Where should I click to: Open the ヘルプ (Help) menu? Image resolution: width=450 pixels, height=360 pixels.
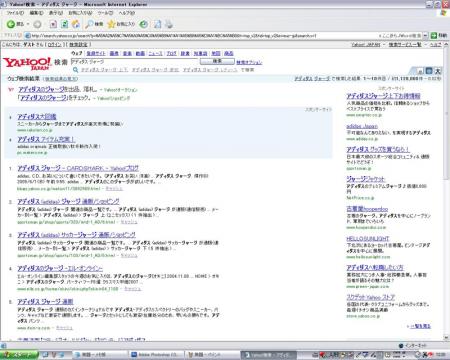(x=127, y=13)
